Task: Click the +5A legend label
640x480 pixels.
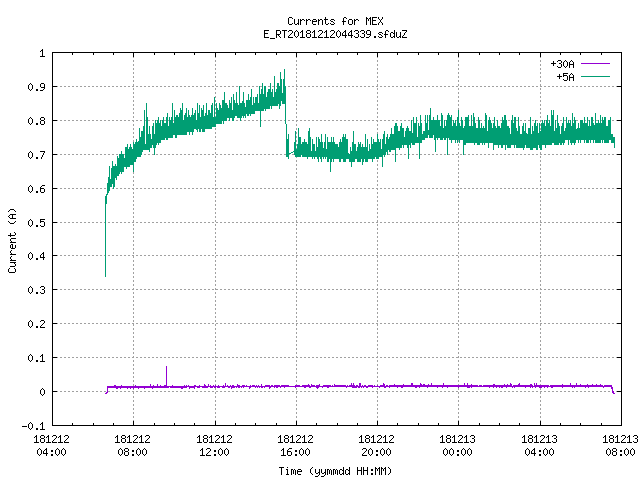Action: pos(565,77)
